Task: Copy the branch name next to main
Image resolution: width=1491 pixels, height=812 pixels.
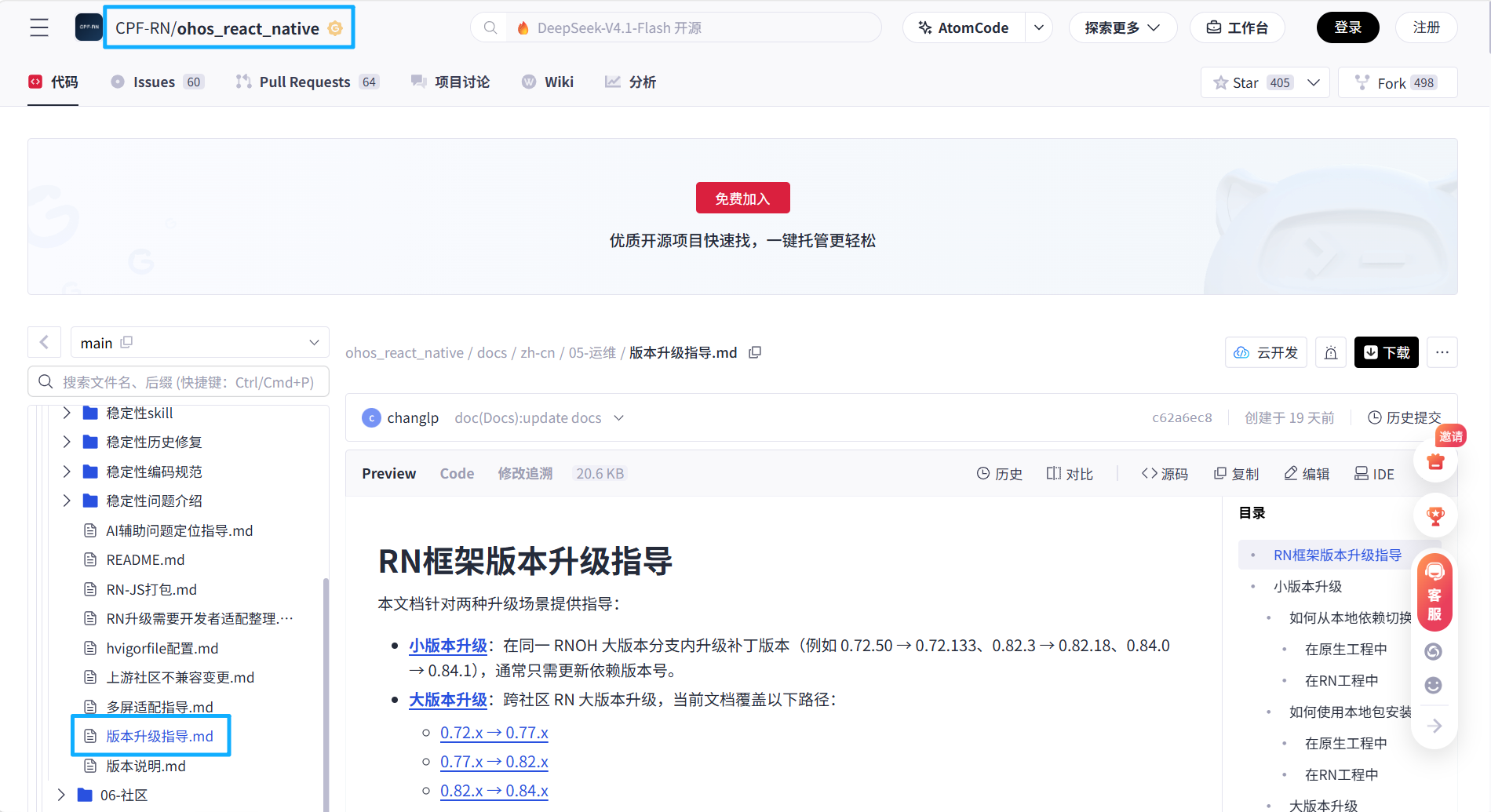Action: [126, 342]
